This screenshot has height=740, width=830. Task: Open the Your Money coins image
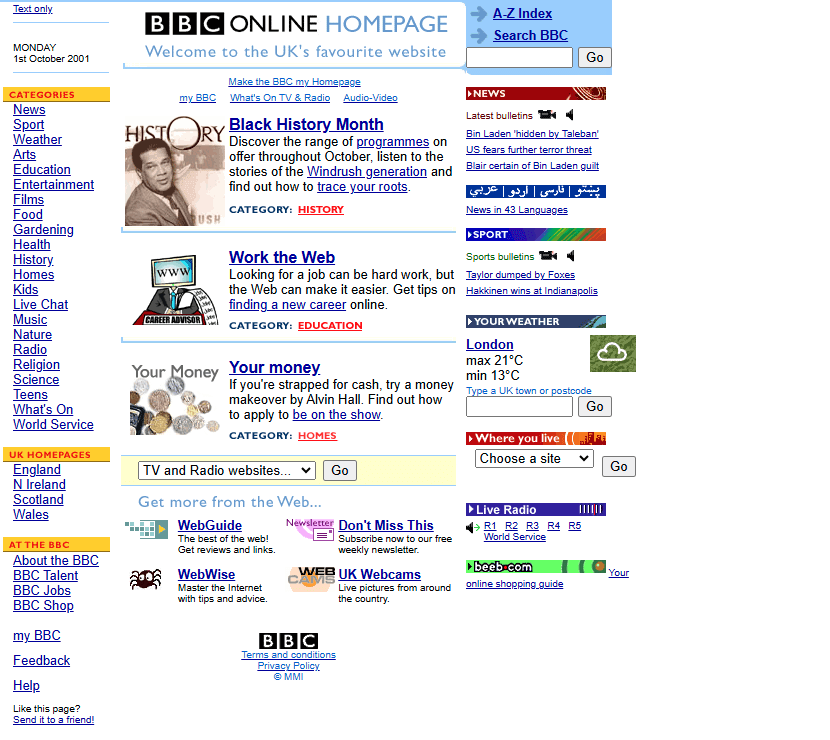click(x=175, y=399)
